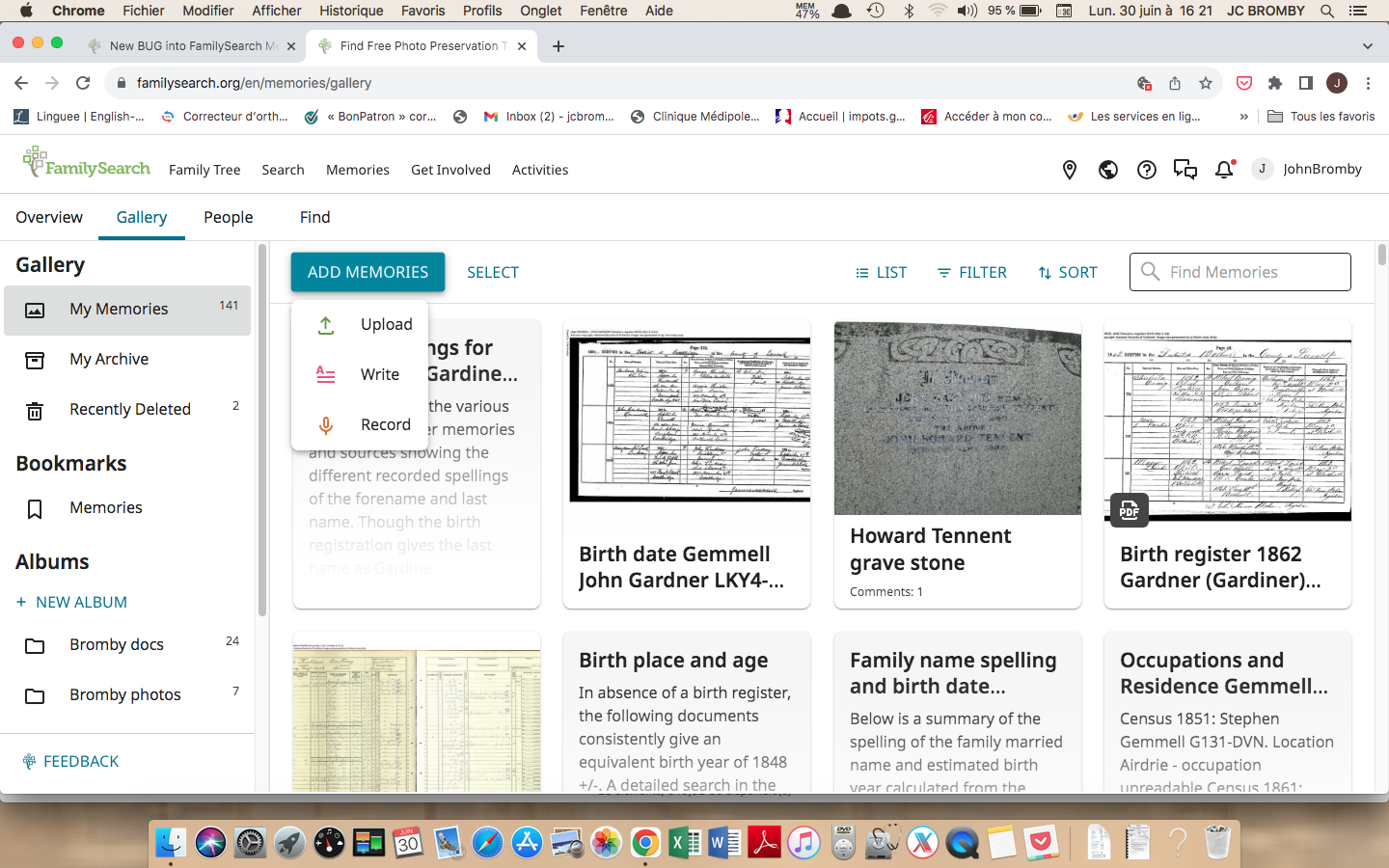This screenshot has width=1389, height=868.
Task: Click the FEEDBACK link
Action: coord(71,761)
